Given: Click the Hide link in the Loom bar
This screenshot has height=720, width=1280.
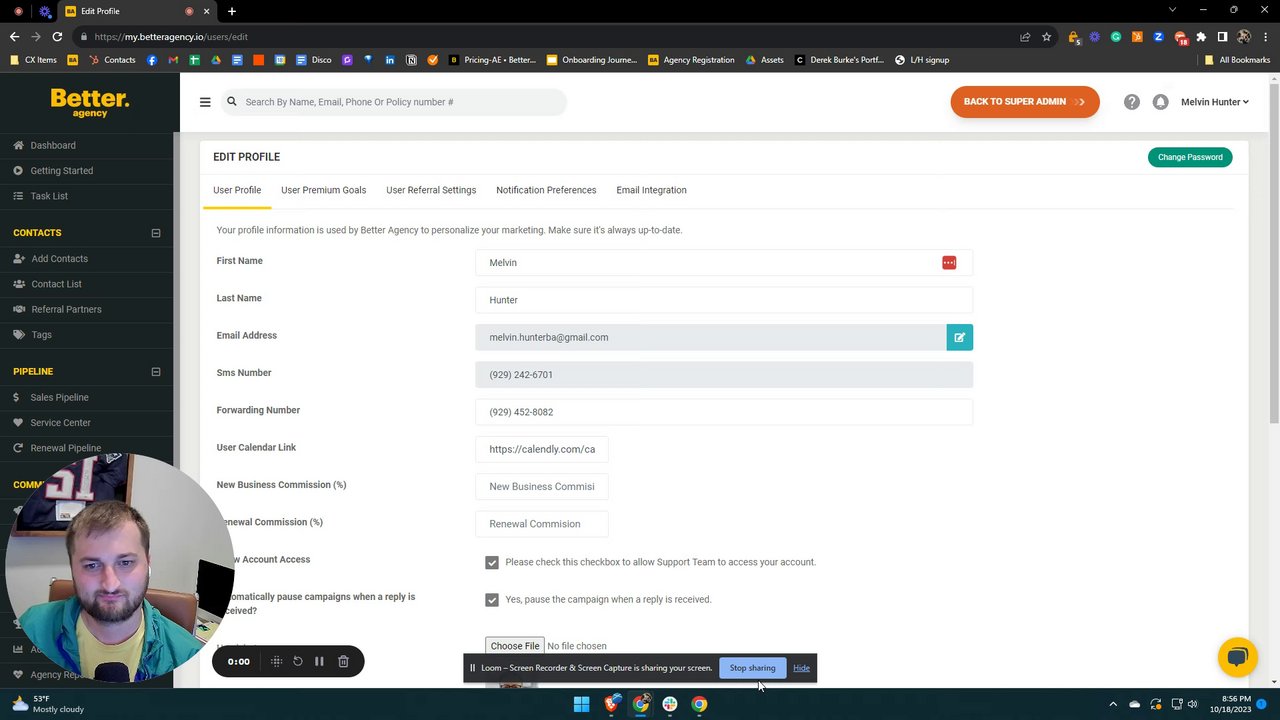Looking at the screenshot, I should point(801,668).
